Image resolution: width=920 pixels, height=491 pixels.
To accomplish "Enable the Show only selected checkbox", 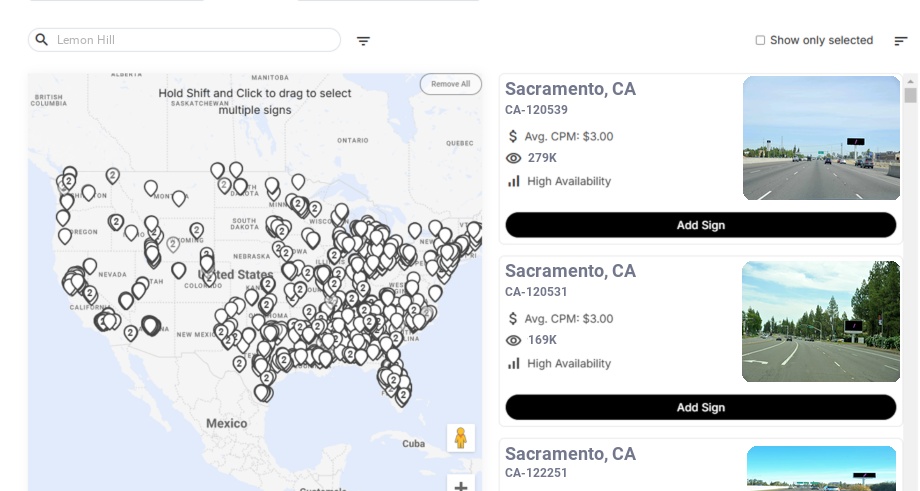I will pyautogui.click(x=760, y=40).
